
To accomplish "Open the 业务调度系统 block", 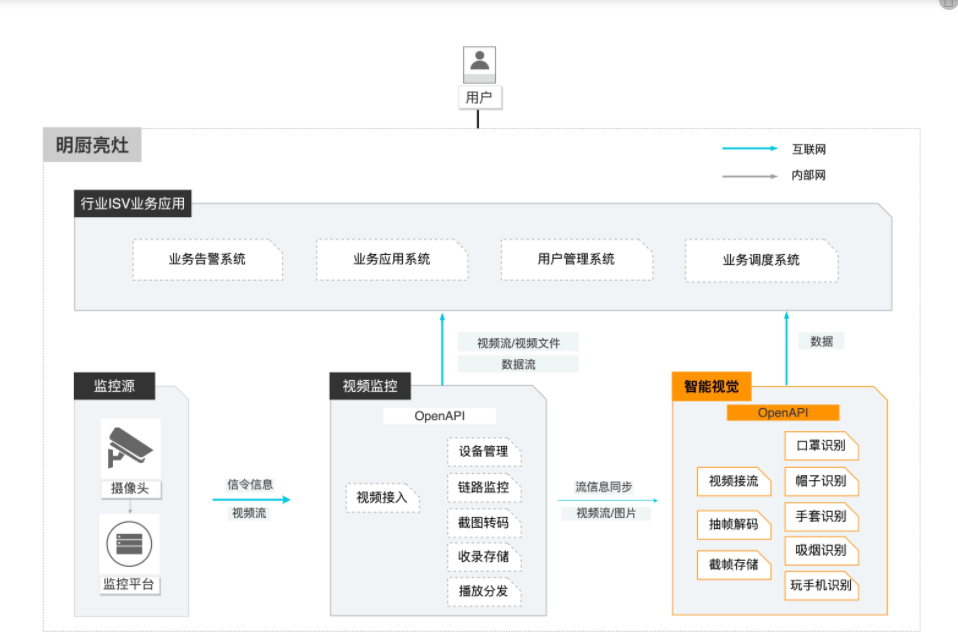I will tap(761, 259).
